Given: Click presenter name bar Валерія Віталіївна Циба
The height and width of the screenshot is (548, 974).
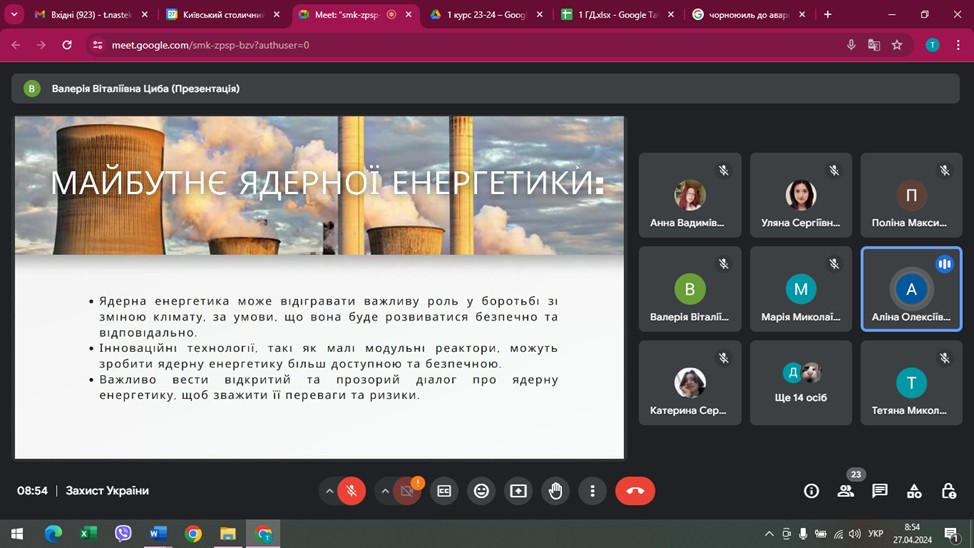Looking at the screenshot, I should coord(485,88).
